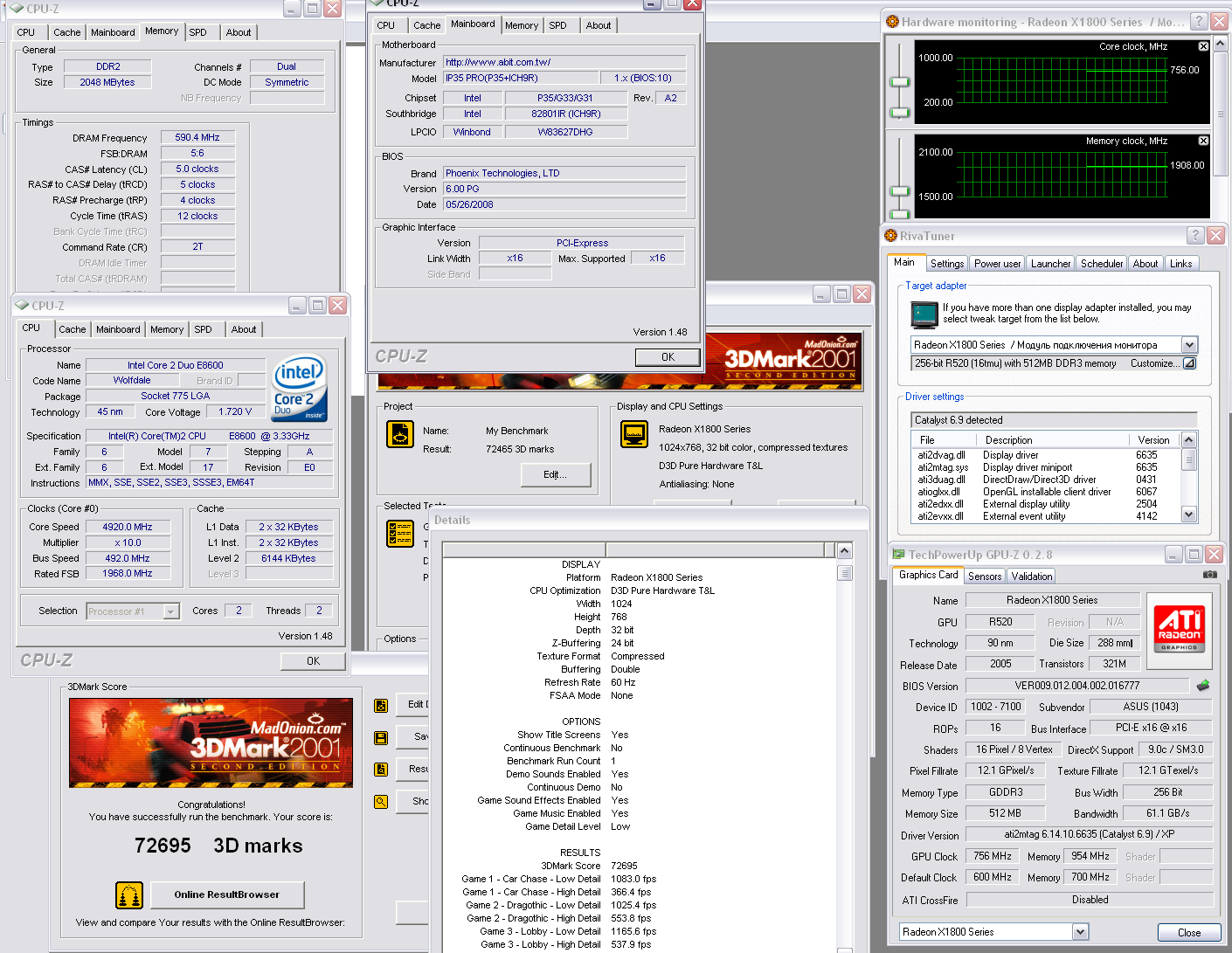Click the Description column header in driver list
The image size is (1232, 953).
click(1054, 440)
